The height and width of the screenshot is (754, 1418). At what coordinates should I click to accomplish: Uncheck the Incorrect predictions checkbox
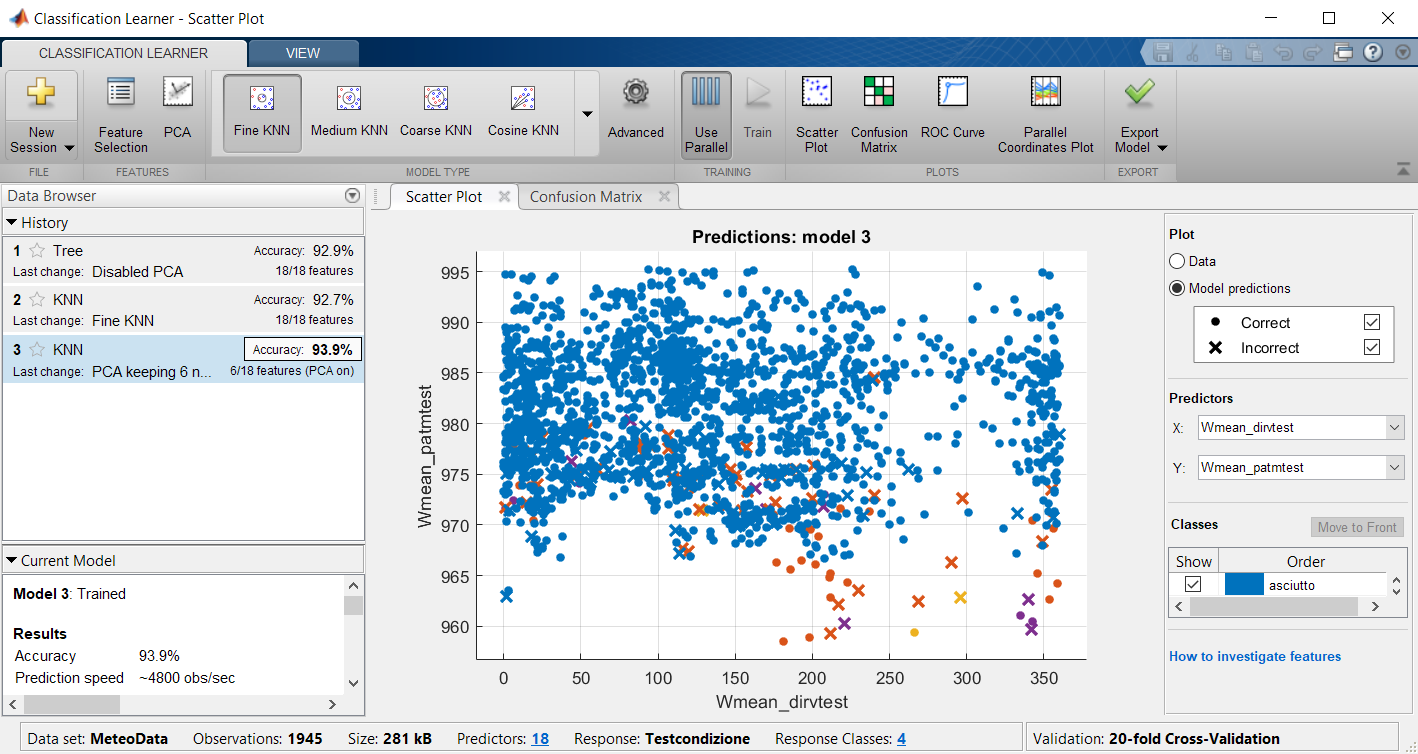1372,348
